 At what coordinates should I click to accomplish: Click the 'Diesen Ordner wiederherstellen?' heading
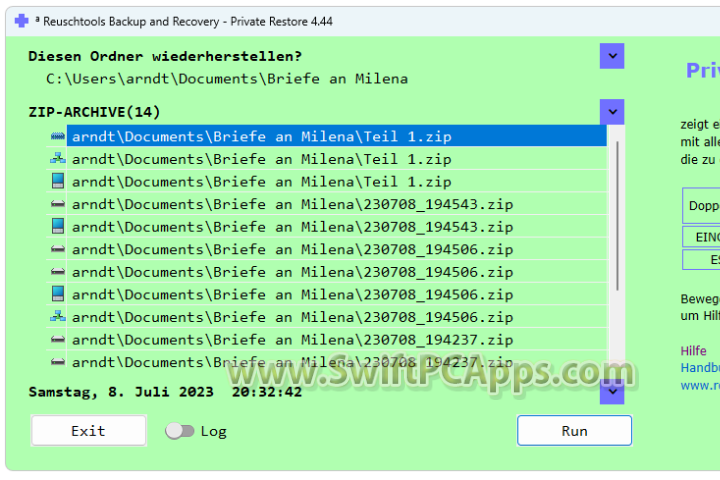coord(165,56)
